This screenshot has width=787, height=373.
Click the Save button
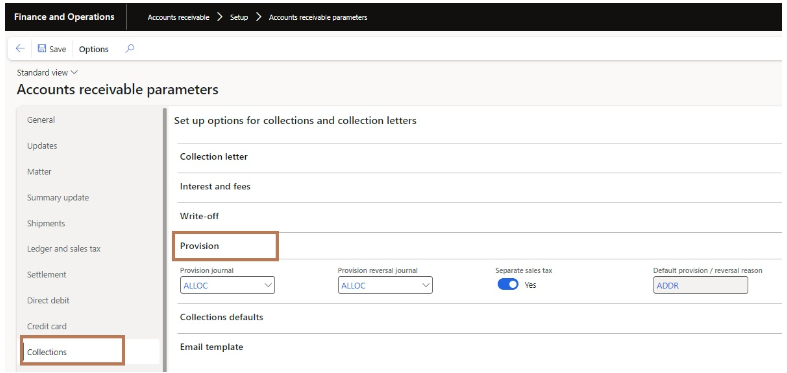pyautogui.click(x=52, y=49)
